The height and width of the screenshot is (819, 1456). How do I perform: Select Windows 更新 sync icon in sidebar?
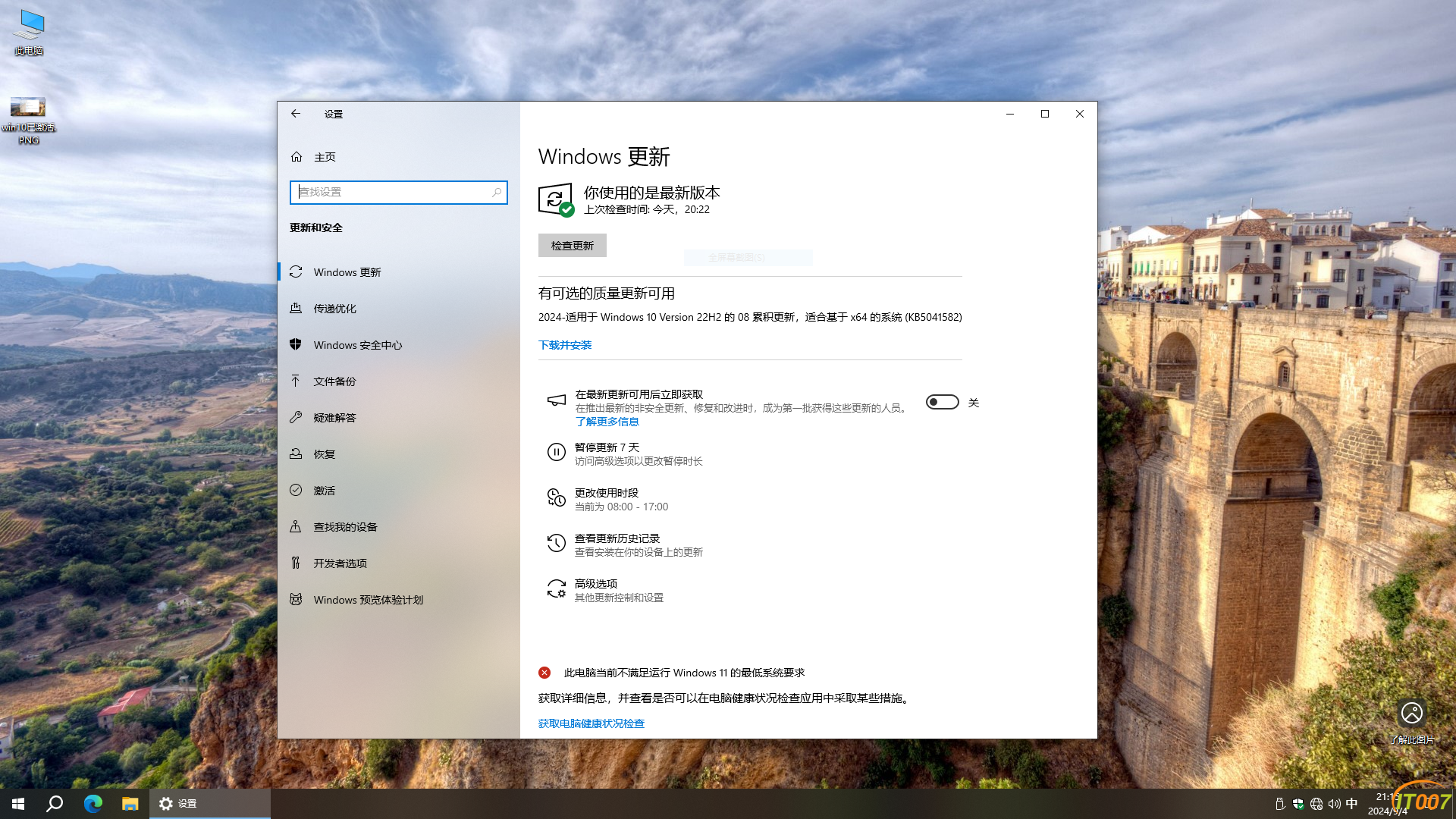(x=296, y=272)
